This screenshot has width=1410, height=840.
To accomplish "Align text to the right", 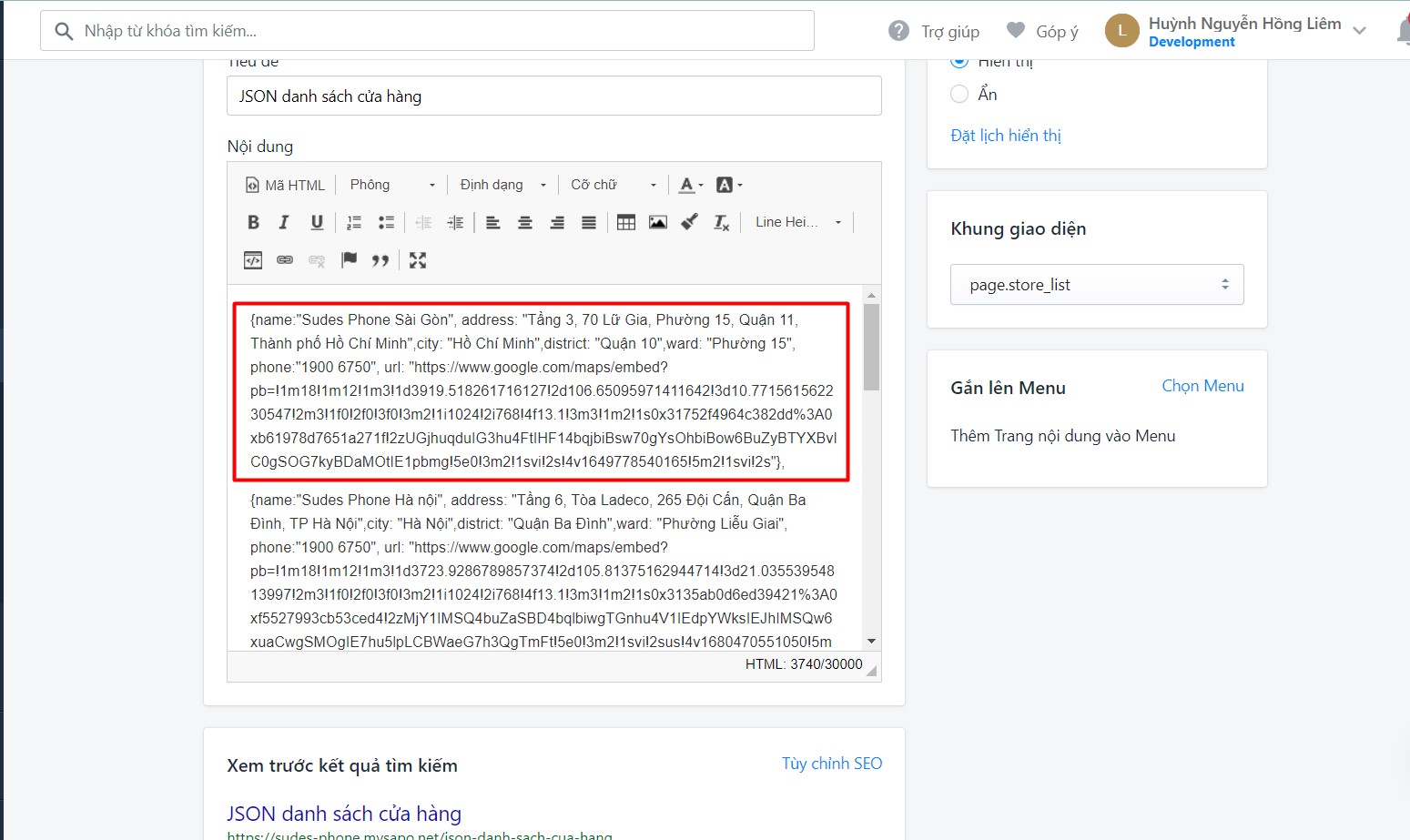I will click(x=557, y=222).
